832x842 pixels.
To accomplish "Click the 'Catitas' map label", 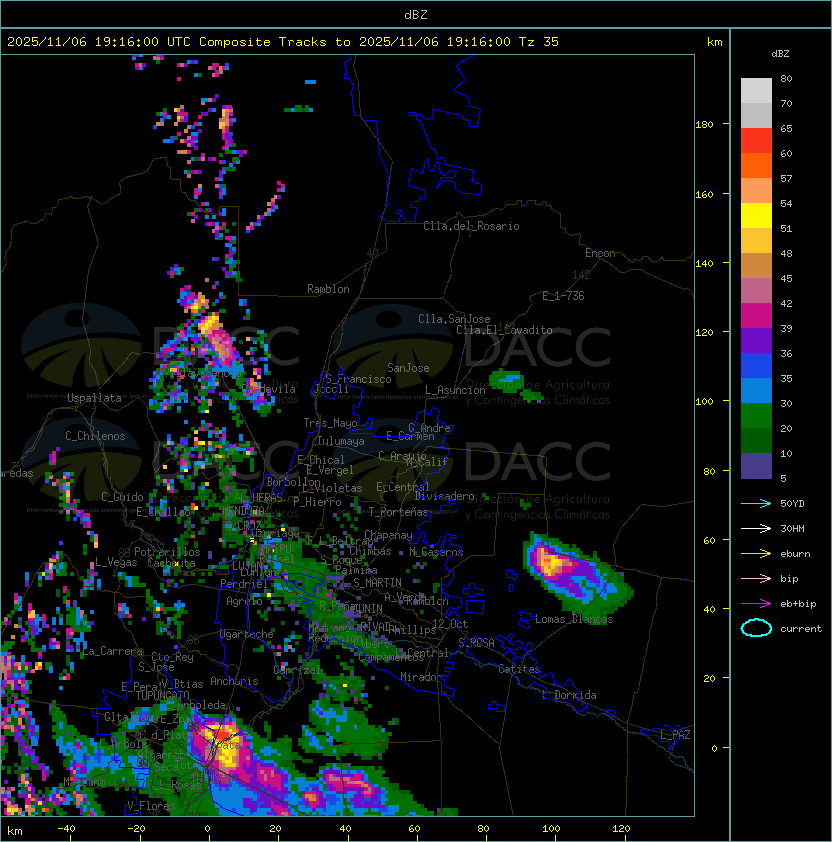I will pyautogui.click(x=519, y=669).
